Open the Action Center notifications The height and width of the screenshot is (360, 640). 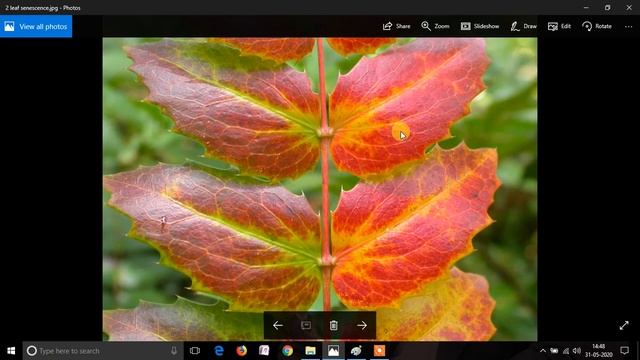coord(624,351)
